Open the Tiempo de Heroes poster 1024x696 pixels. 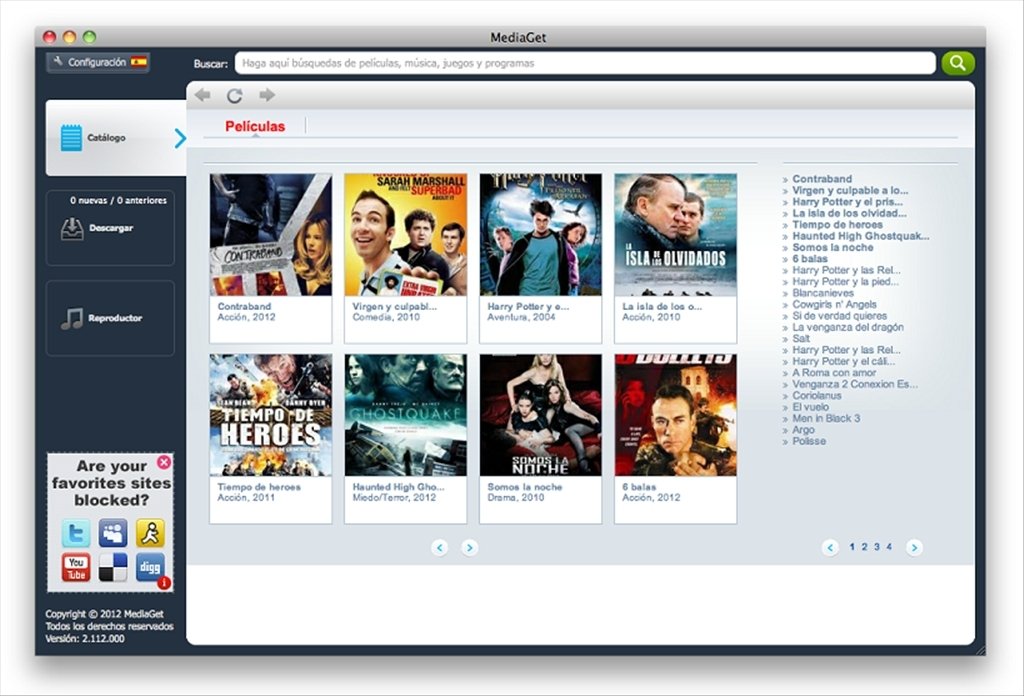(270, 415)
